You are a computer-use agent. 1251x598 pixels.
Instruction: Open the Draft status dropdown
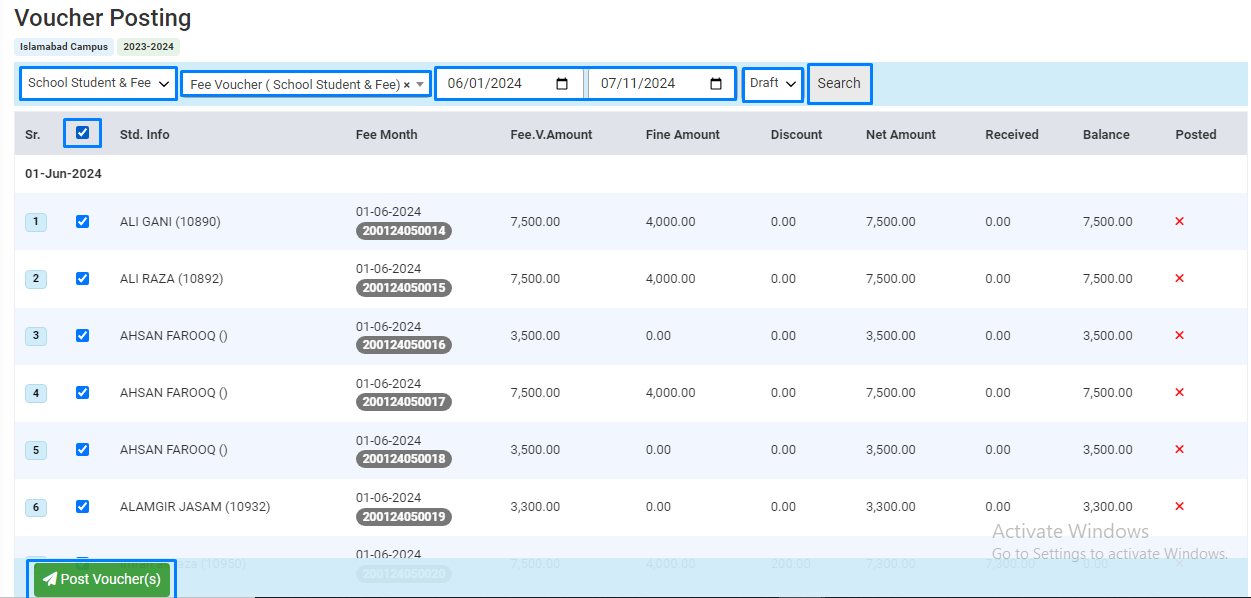click(774, 83)
